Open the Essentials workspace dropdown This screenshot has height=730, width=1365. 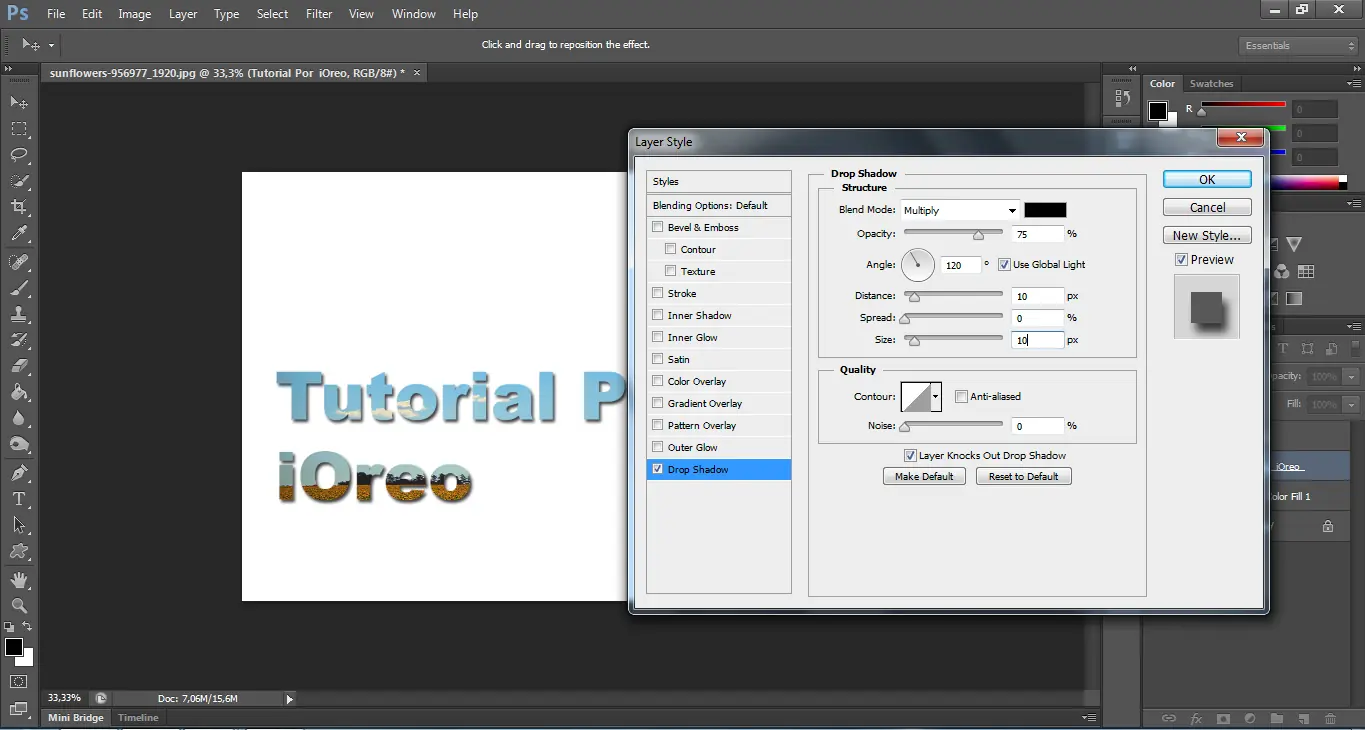click(1299, 46)
